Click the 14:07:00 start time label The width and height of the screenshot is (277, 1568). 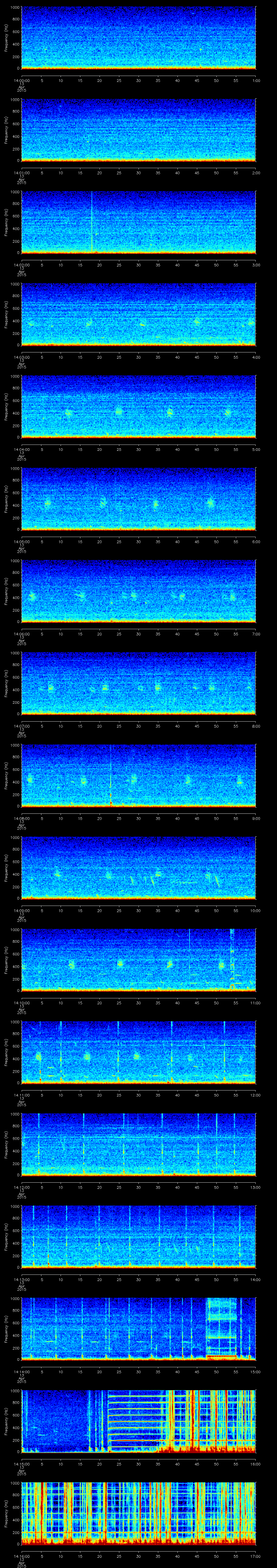pos(21,726)
